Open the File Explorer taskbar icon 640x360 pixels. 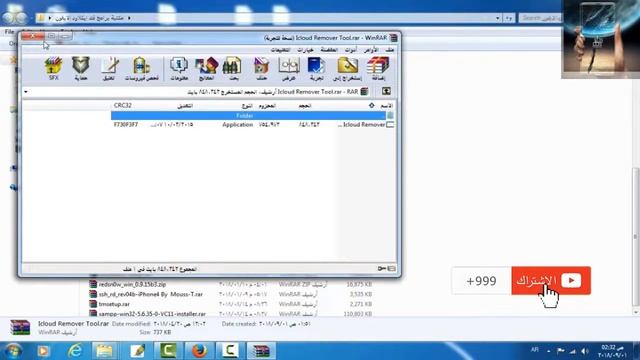tap(104, 351)
